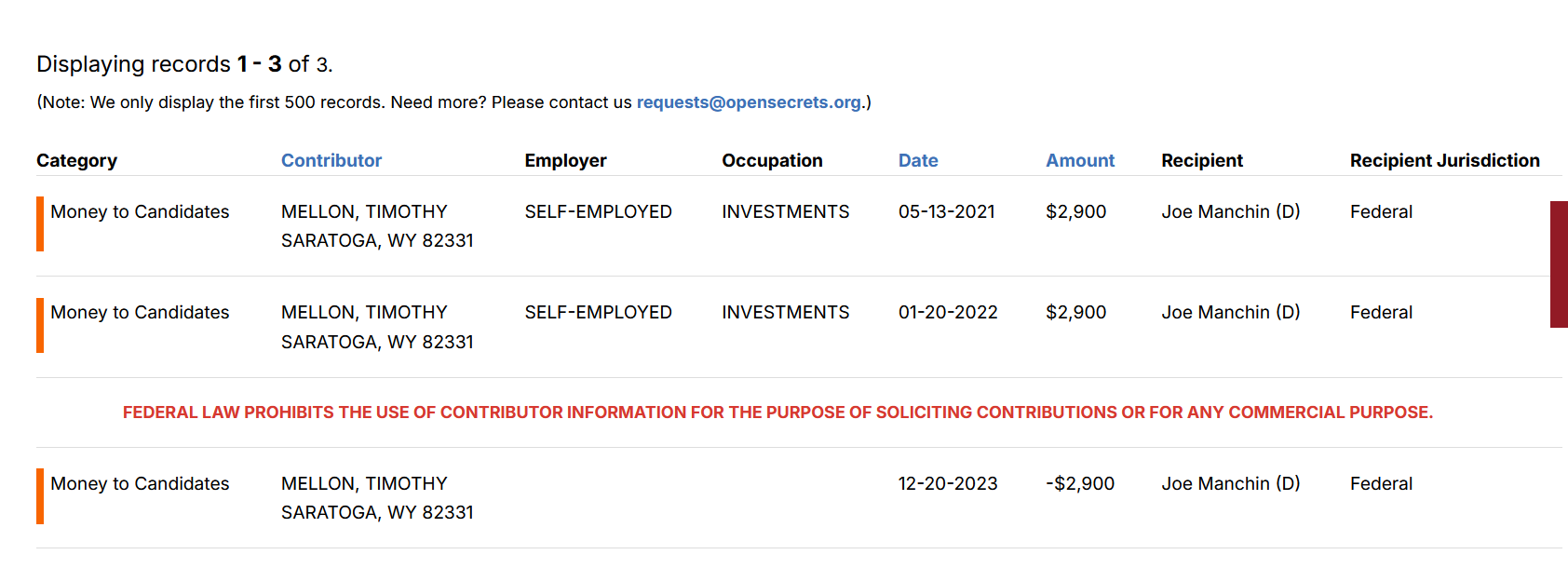Sort records by Contributor column header
This screenshot has width=1568, height=568.
[x=331, y=160]
